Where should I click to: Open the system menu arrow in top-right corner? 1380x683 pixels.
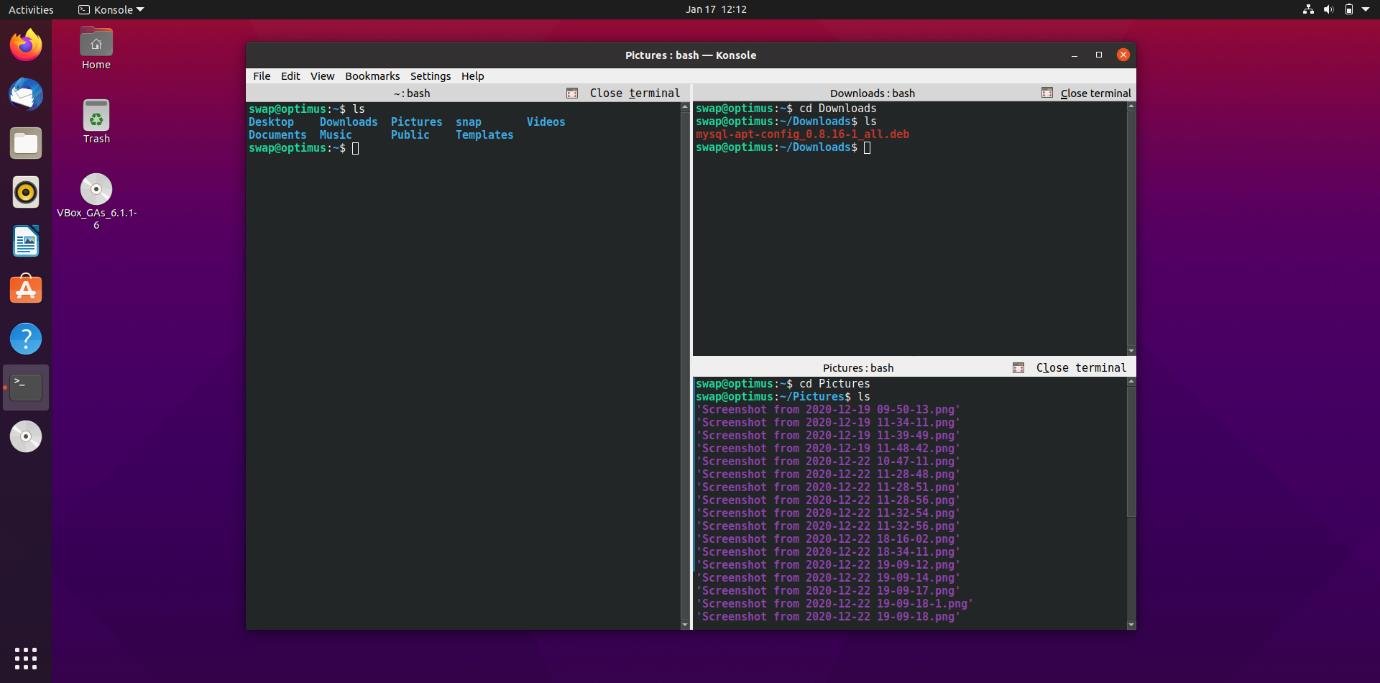tap(1366, 10)
